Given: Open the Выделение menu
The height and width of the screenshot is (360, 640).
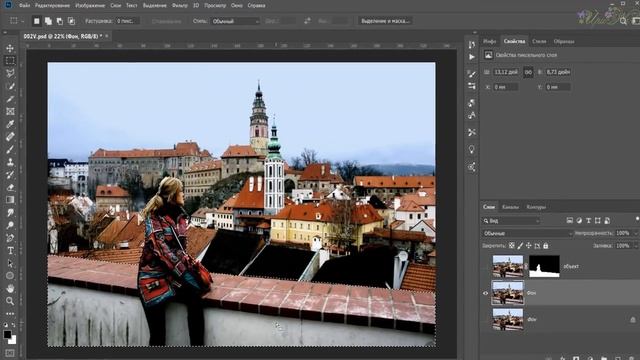Looking at the screenshot, I should pyautogui.click(x=155, y=6).
